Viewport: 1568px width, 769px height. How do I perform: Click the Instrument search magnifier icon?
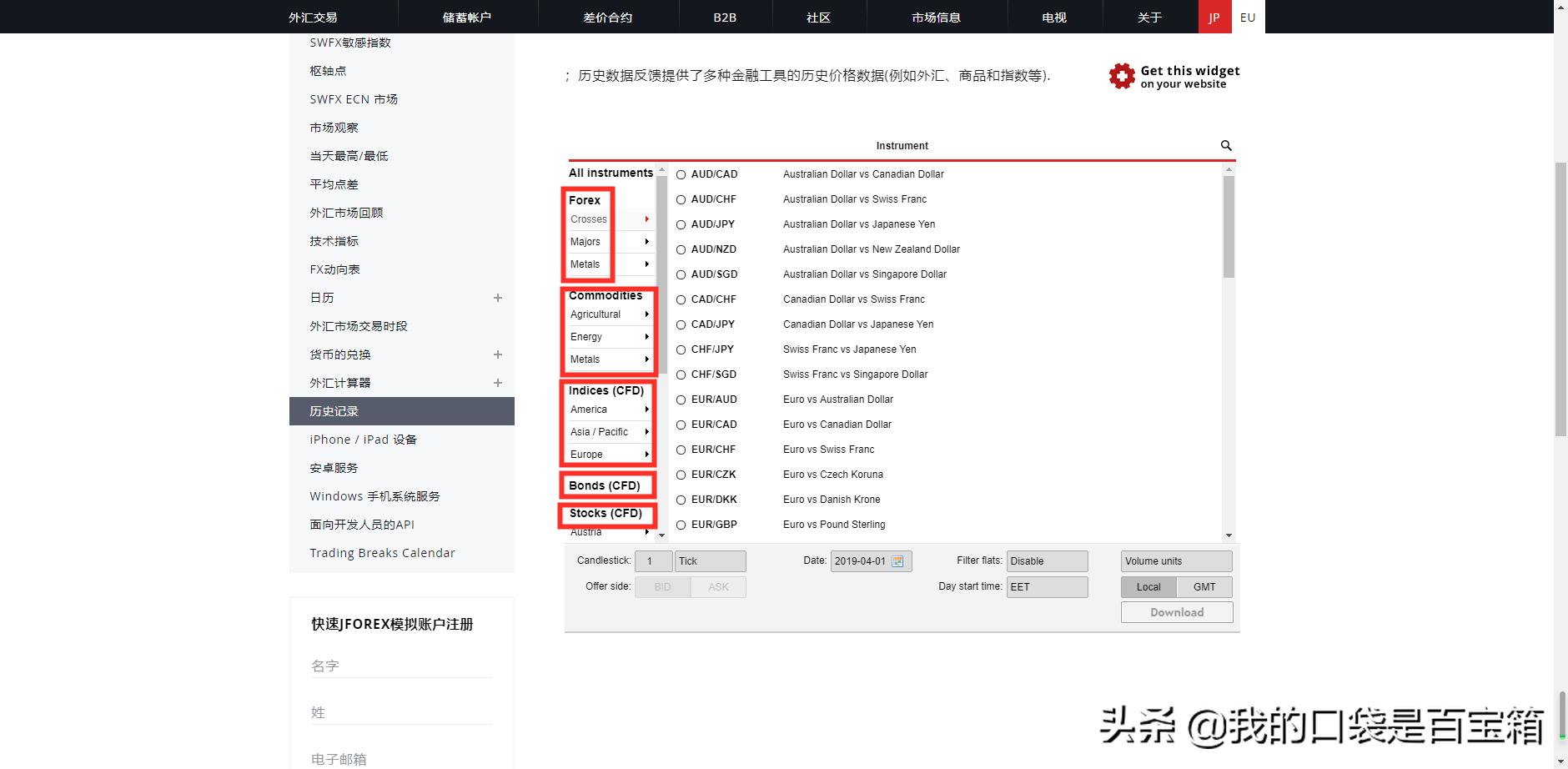pos(1225,145)
